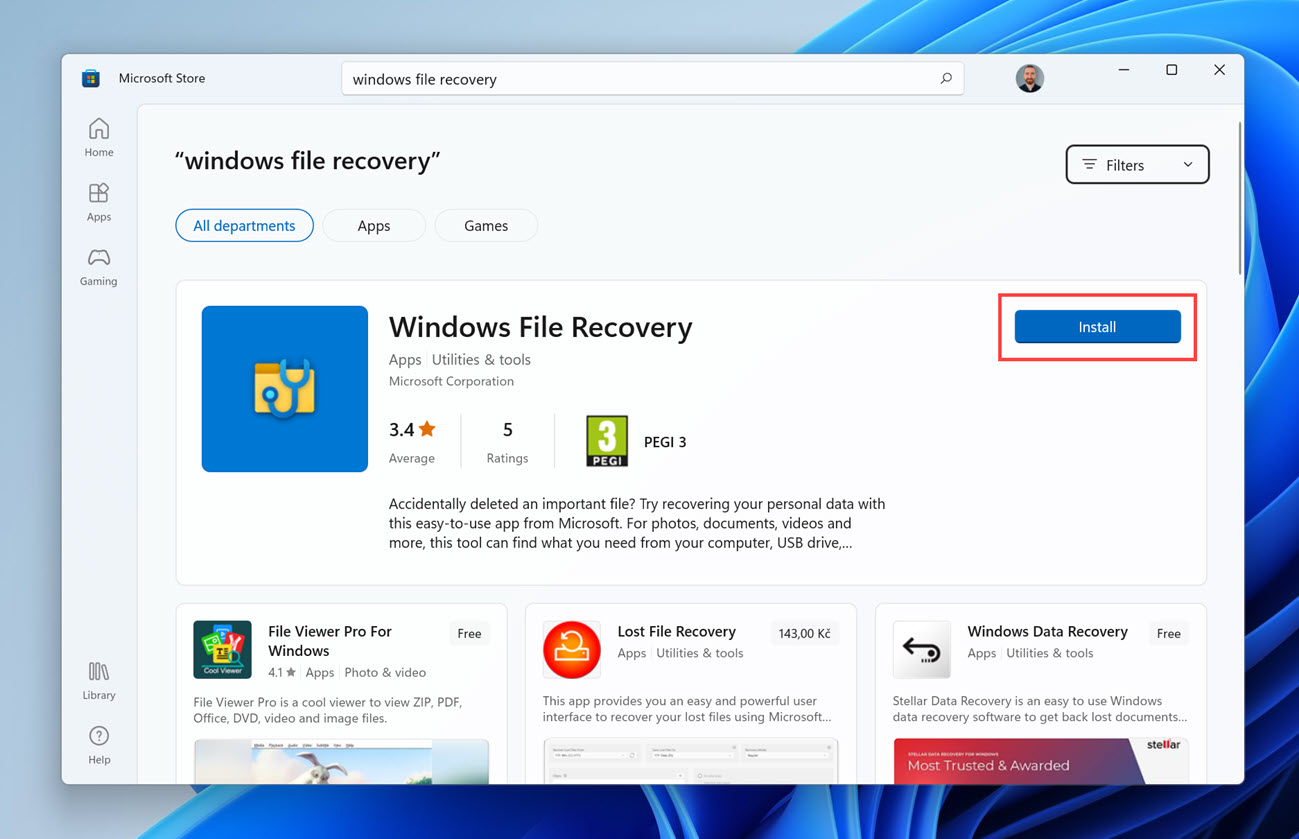Click the Microsoft Store logo icon
The height and width of the screenshot is (839, 1299).
(x=91, y=78)
